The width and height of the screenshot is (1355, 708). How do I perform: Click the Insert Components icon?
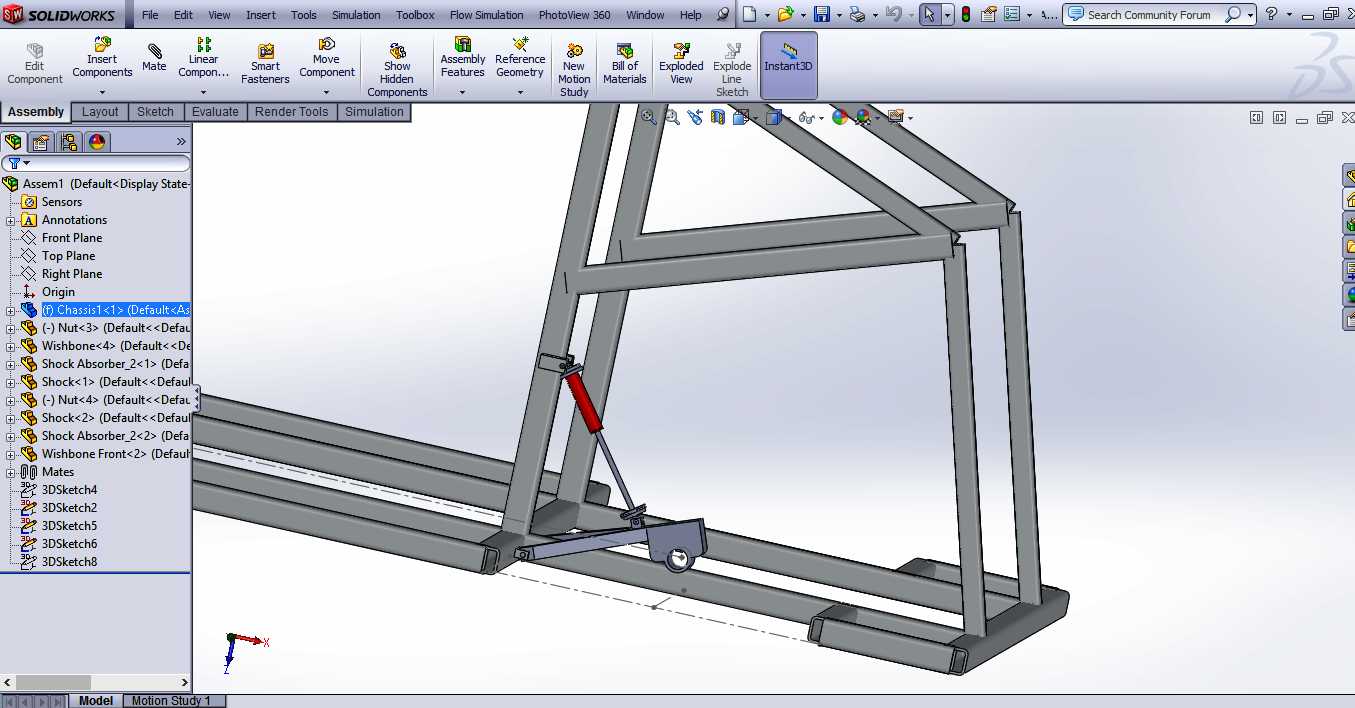point(102,45)
